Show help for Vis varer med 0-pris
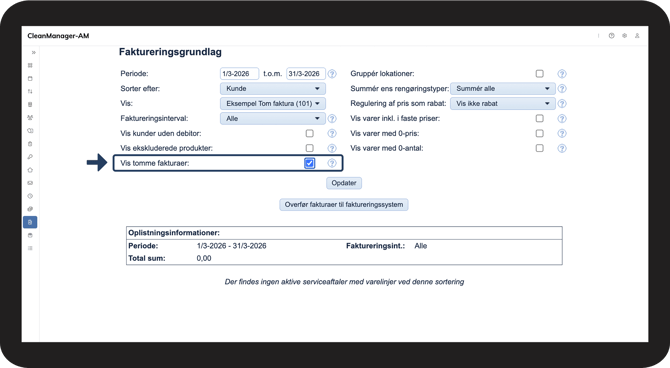This screenshot has width=670, height=368. [x=562, y=133]
